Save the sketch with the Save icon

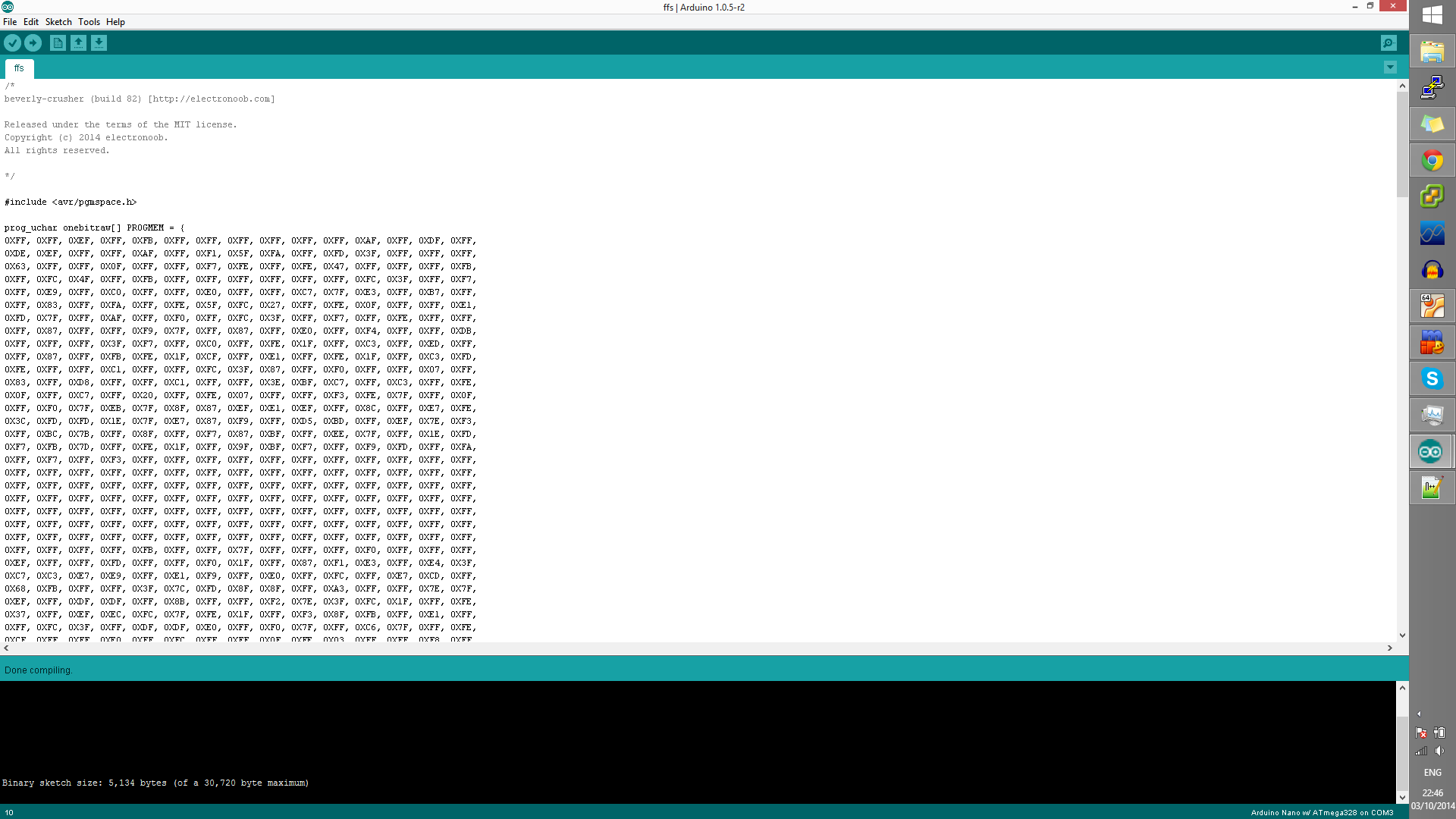pos(99,43)
